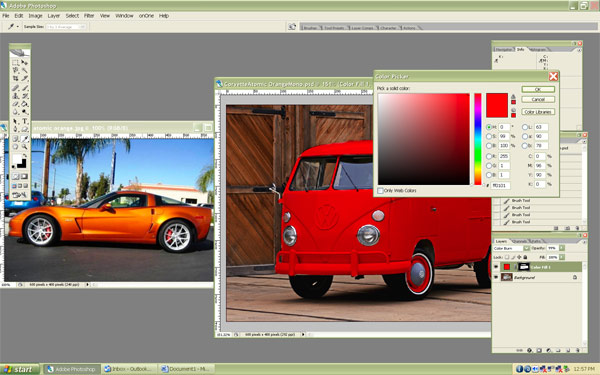Enable Only Web Colors checkbox
Screen dimensions: 600x375
pyautogui.click(x=380, y=191)
